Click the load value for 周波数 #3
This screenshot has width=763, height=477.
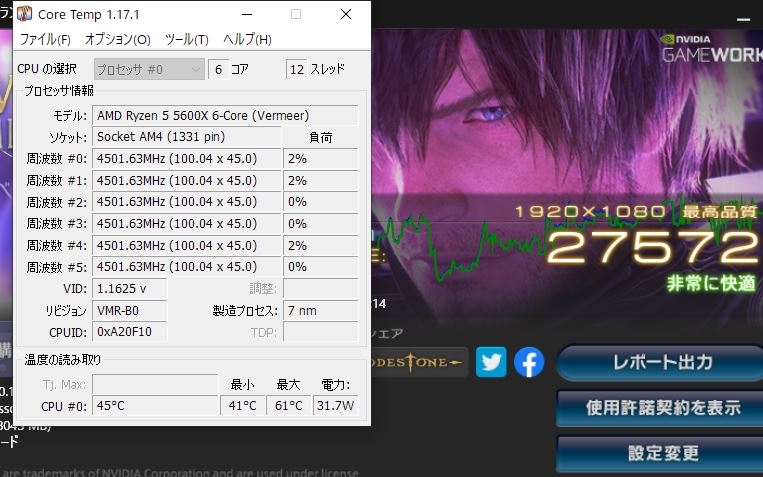point(321,224)
